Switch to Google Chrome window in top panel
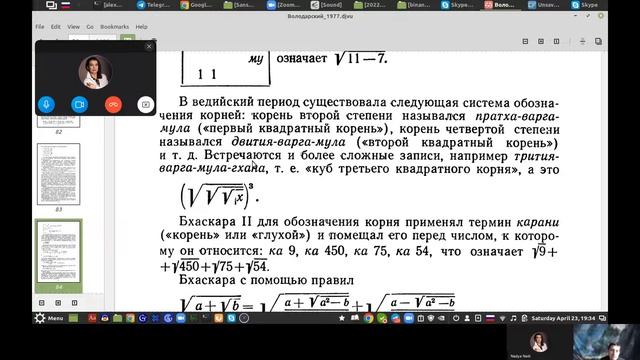640x360 pixels. click(197, 5)
